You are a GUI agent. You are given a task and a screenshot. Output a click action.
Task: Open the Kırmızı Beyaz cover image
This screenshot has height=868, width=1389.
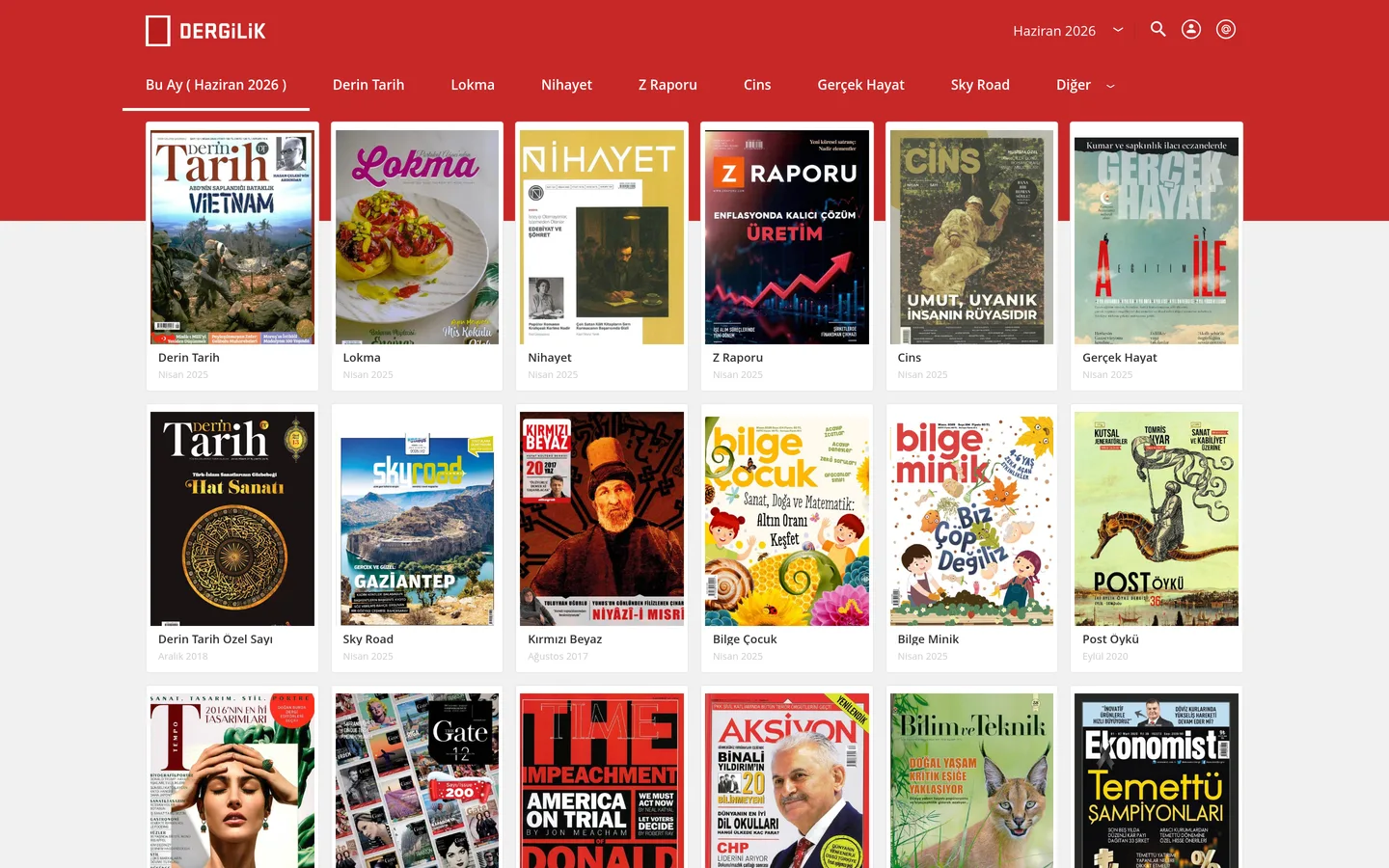click(x=602, y=519)
